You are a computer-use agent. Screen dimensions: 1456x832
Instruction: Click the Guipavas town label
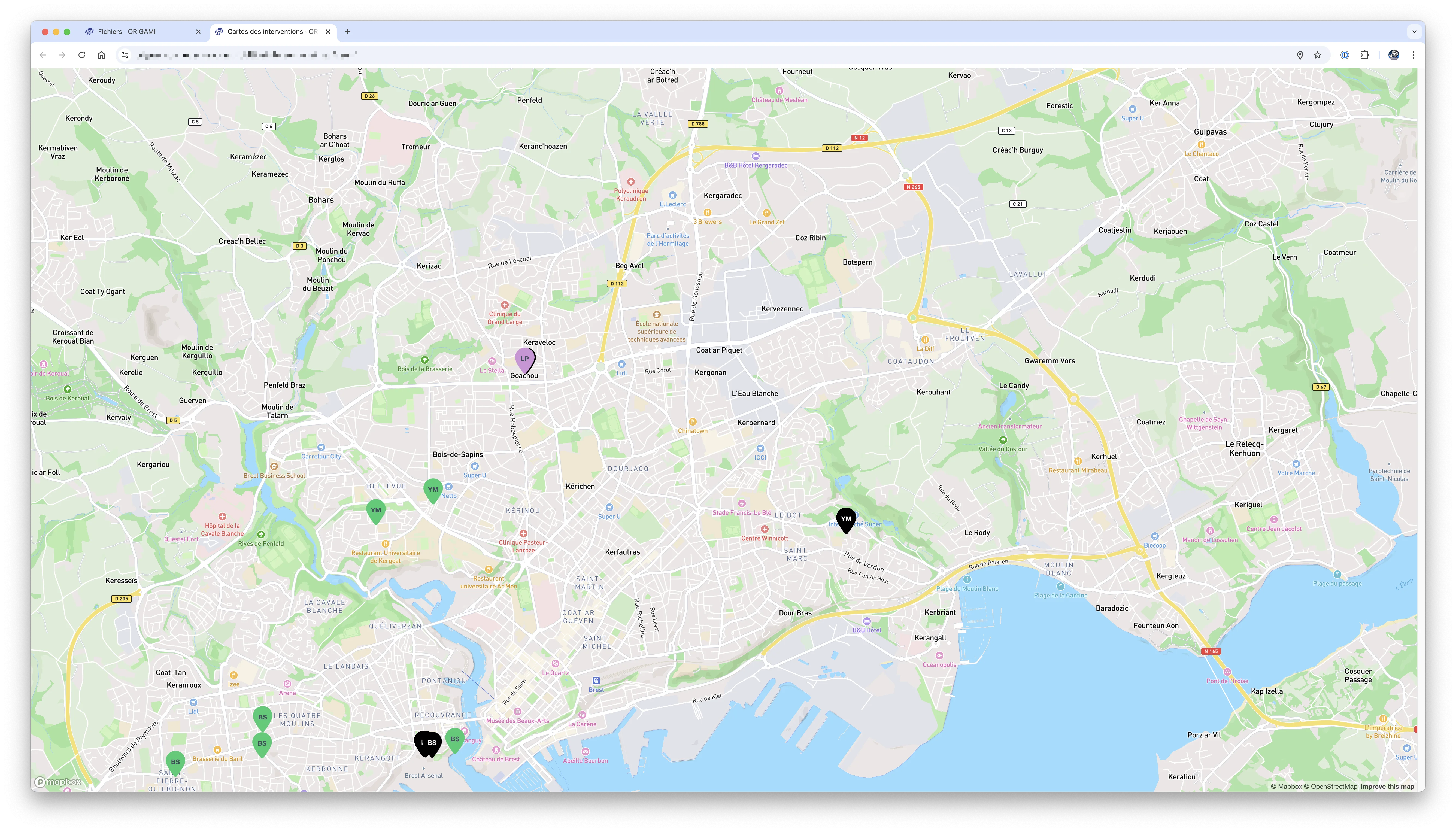[x=1210, y=132]
